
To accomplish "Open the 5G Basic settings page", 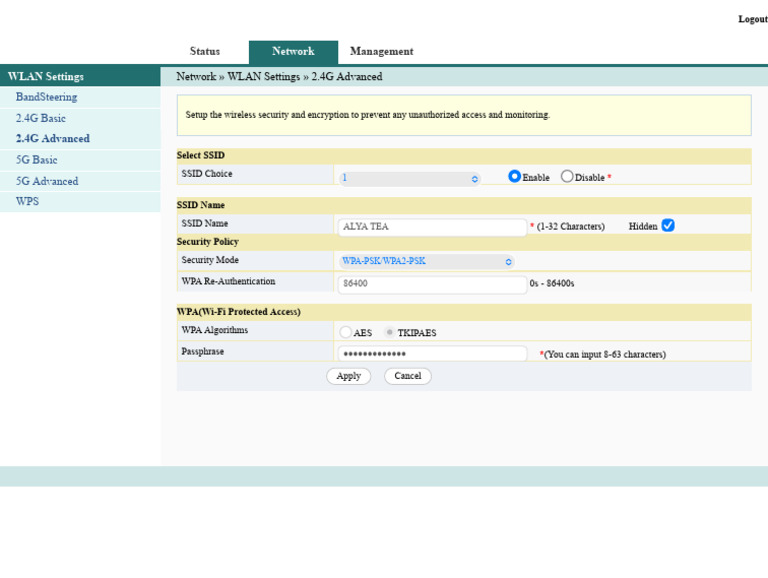I will tap(36, 160).
